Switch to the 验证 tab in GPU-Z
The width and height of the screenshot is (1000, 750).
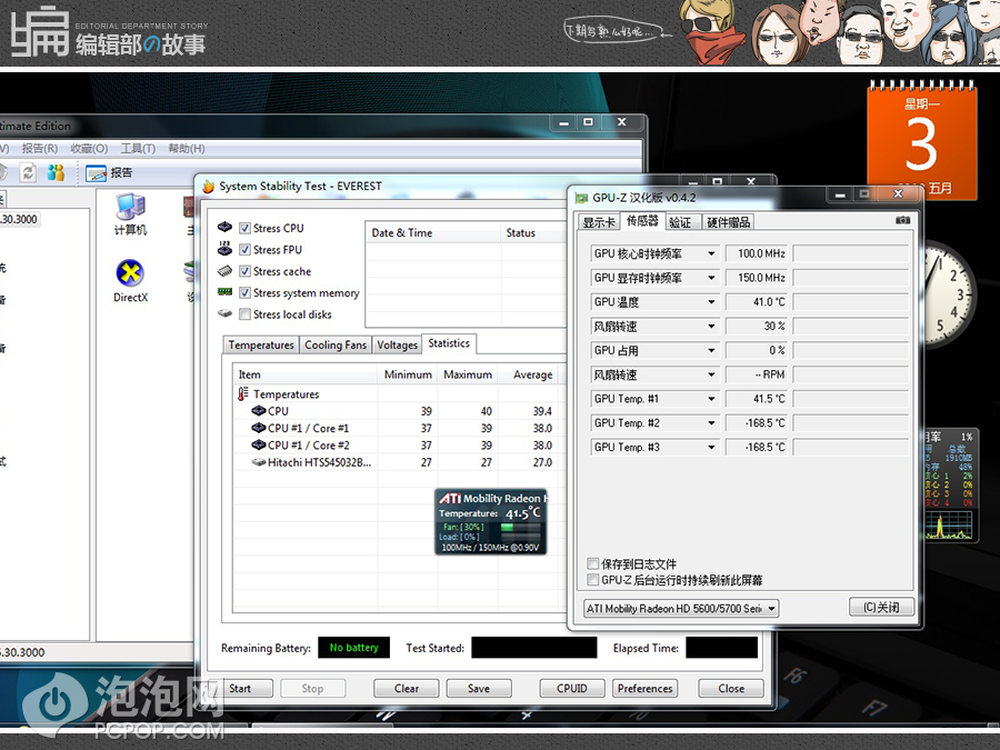pos(680,222)
